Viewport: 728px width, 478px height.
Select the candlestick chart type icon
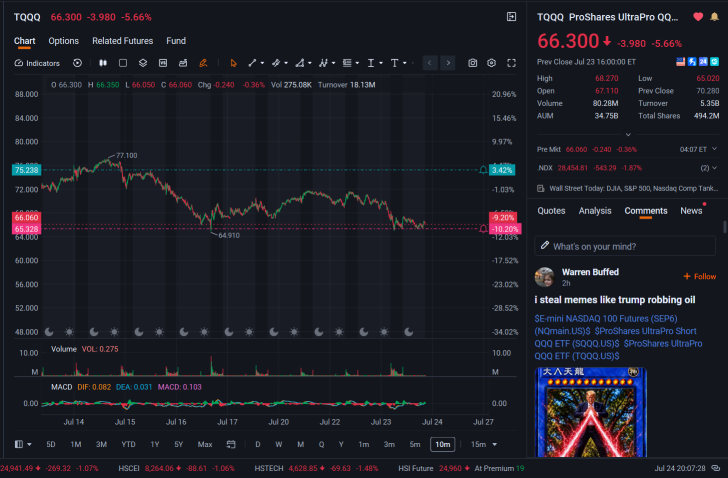tap(103, 63)
